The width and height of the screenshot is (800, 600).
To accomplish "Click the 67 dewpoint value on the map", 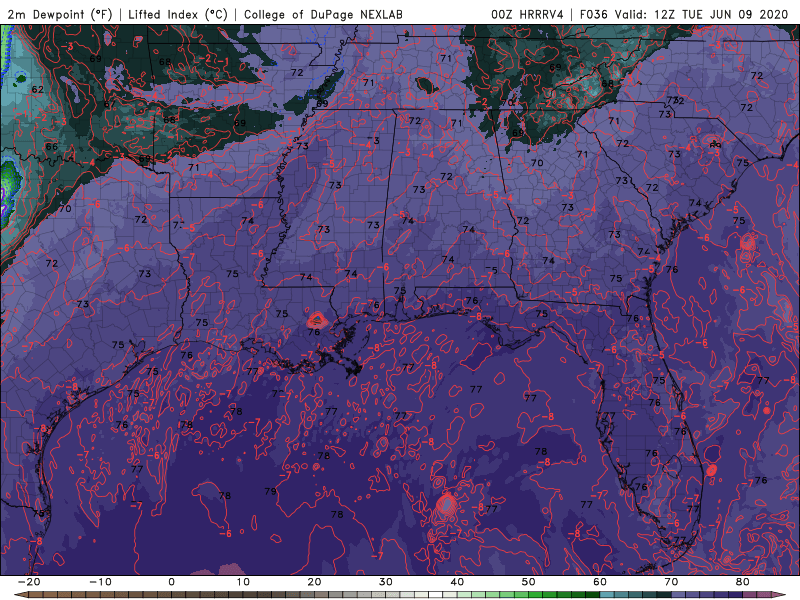I will point(110,104).
